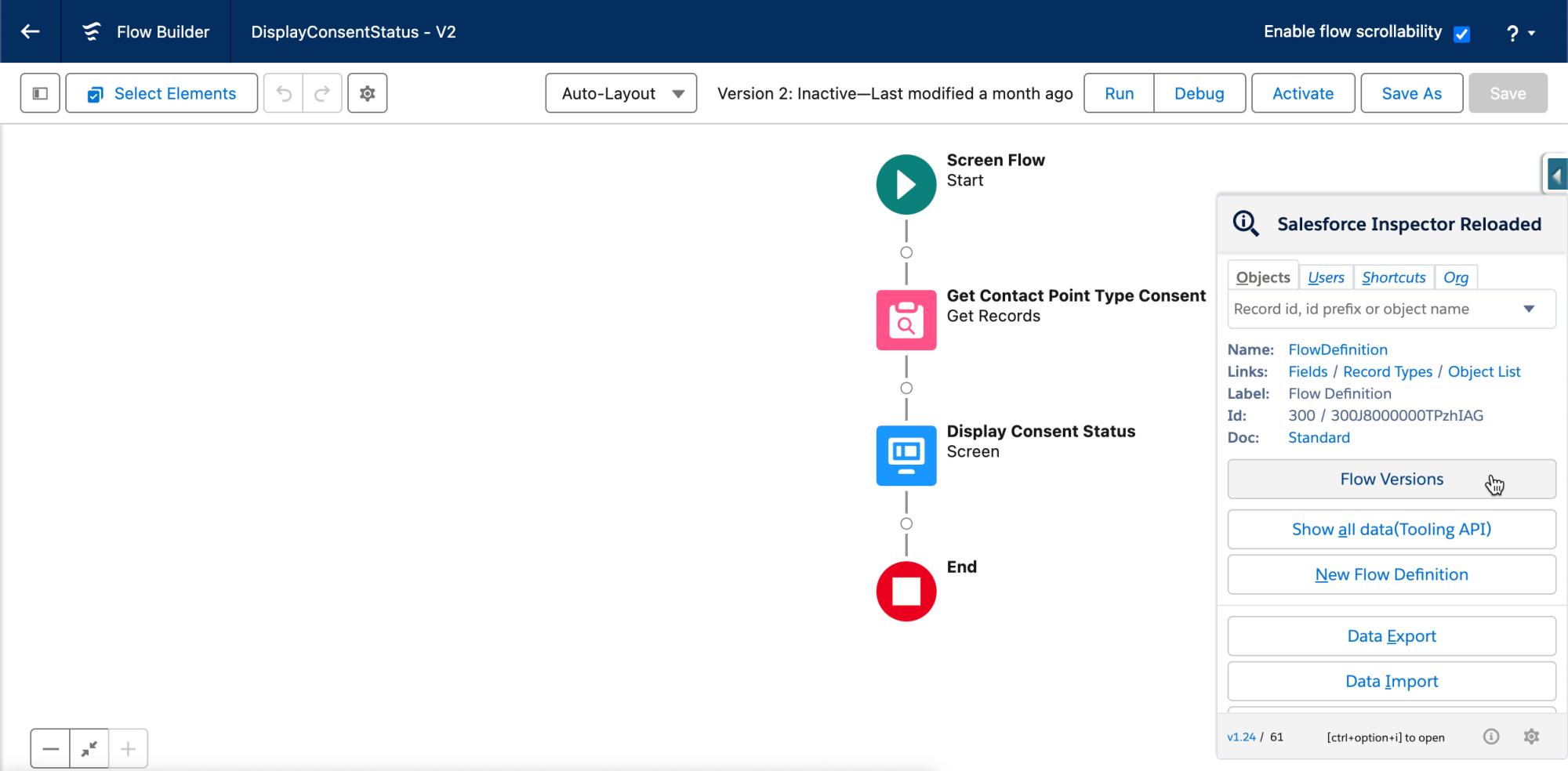Open the Record Types link
The height and width of the screenshot is (771, 1568).
(x=1387, y=371)
